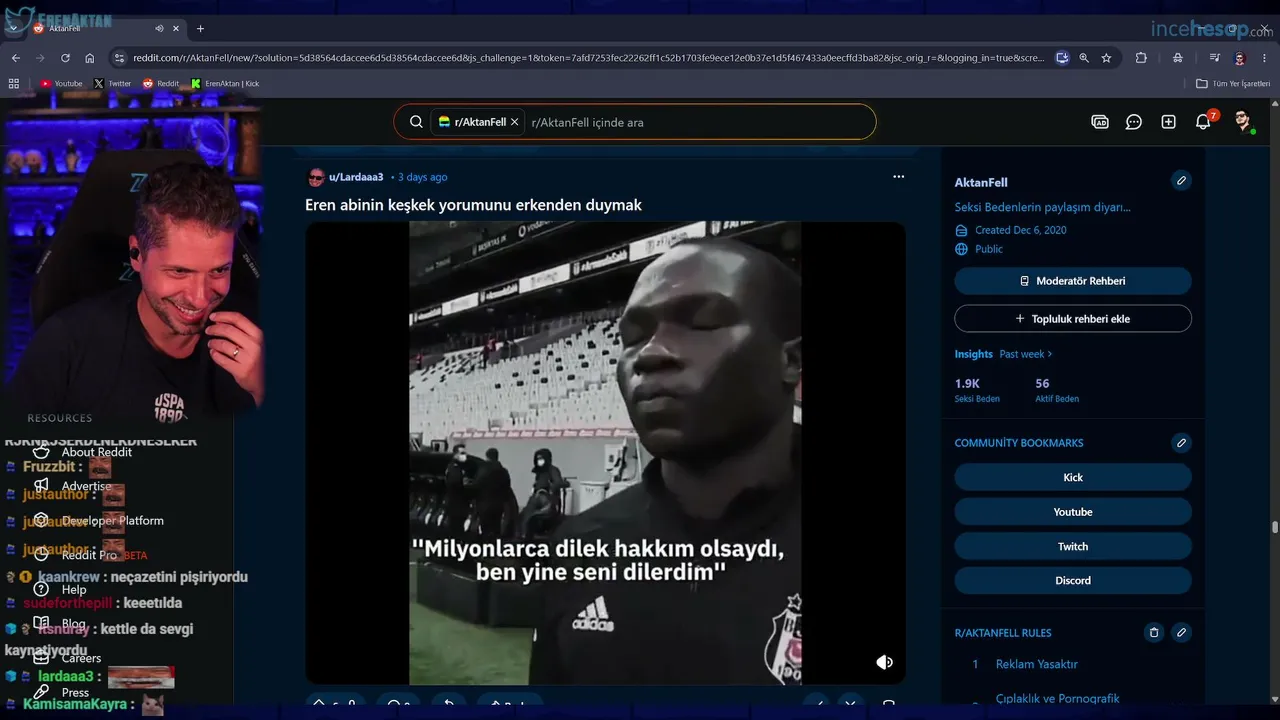Open the Twitter bookmark

[x=113, y=84]
